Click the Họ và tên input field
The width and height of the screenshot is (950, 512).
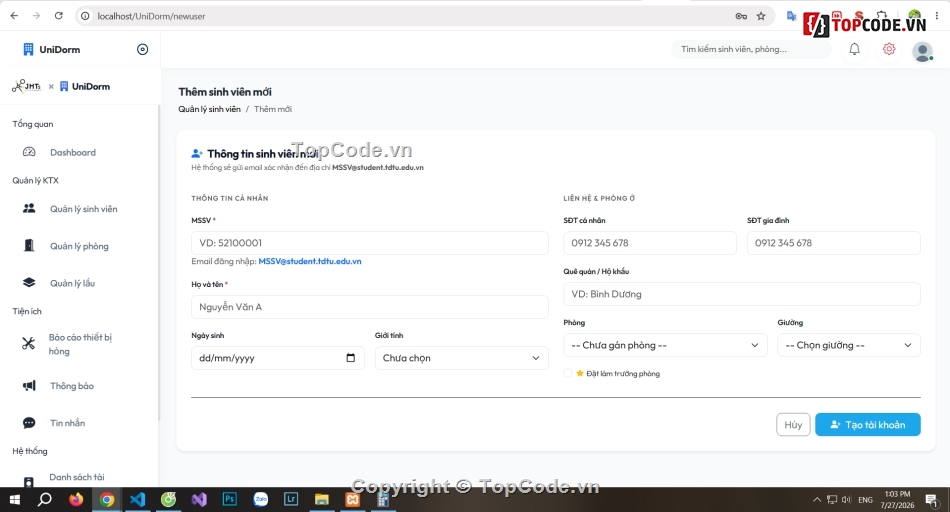coord(370,307)
